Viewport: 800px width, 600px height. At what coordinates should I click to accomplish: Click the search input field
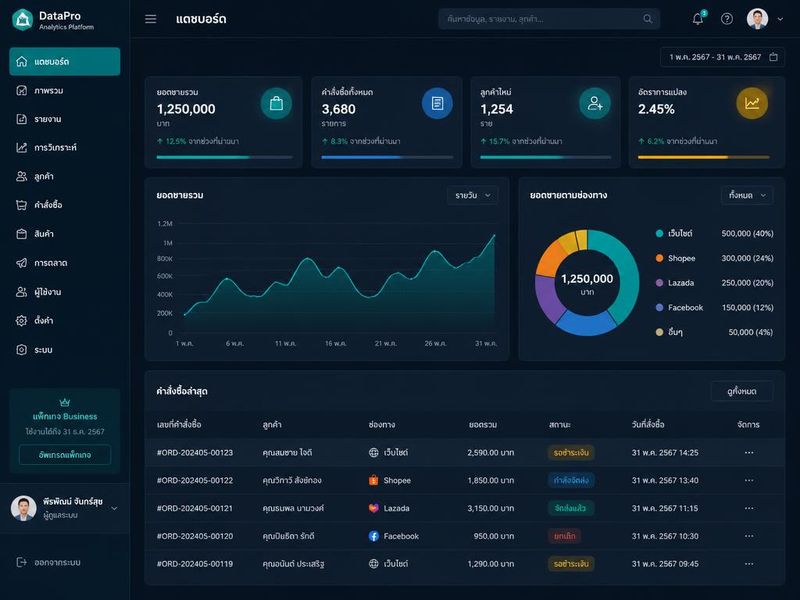click(x=549, y=19)
